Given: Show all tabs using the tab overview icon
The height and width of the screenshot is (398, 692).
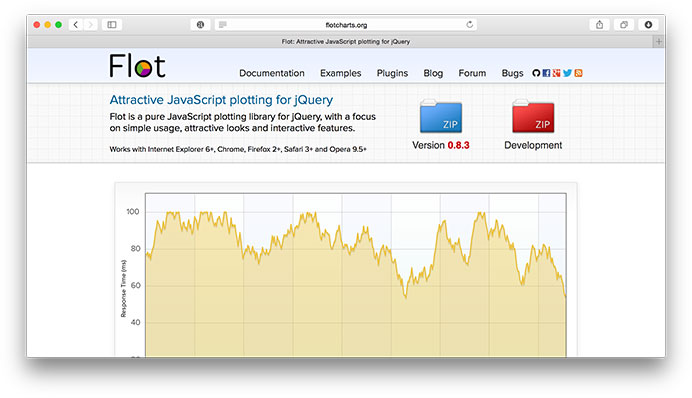Looking at the screenshot, I should coord(624,25).
